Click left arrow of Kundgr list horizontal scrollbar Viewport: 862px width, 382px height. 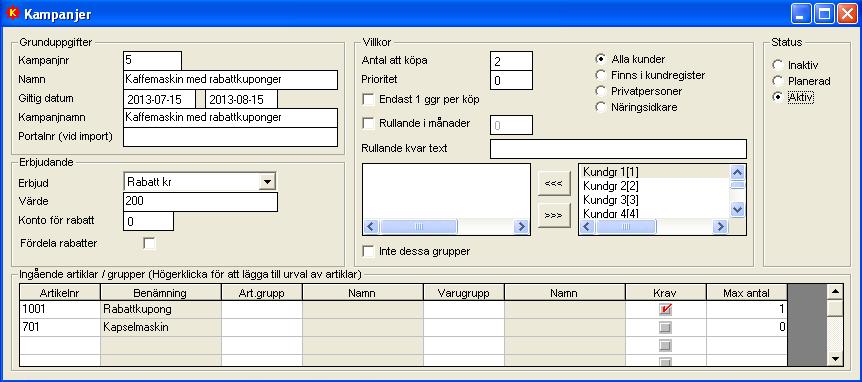coord(588,226)
